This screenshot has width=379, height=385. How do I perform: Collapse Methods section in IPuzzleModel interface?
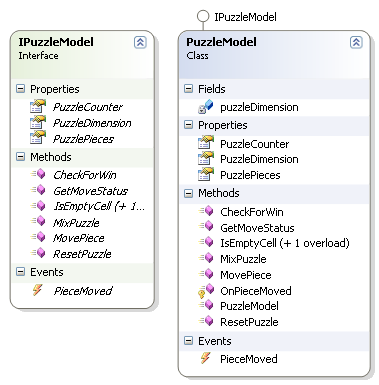point(21,157)
